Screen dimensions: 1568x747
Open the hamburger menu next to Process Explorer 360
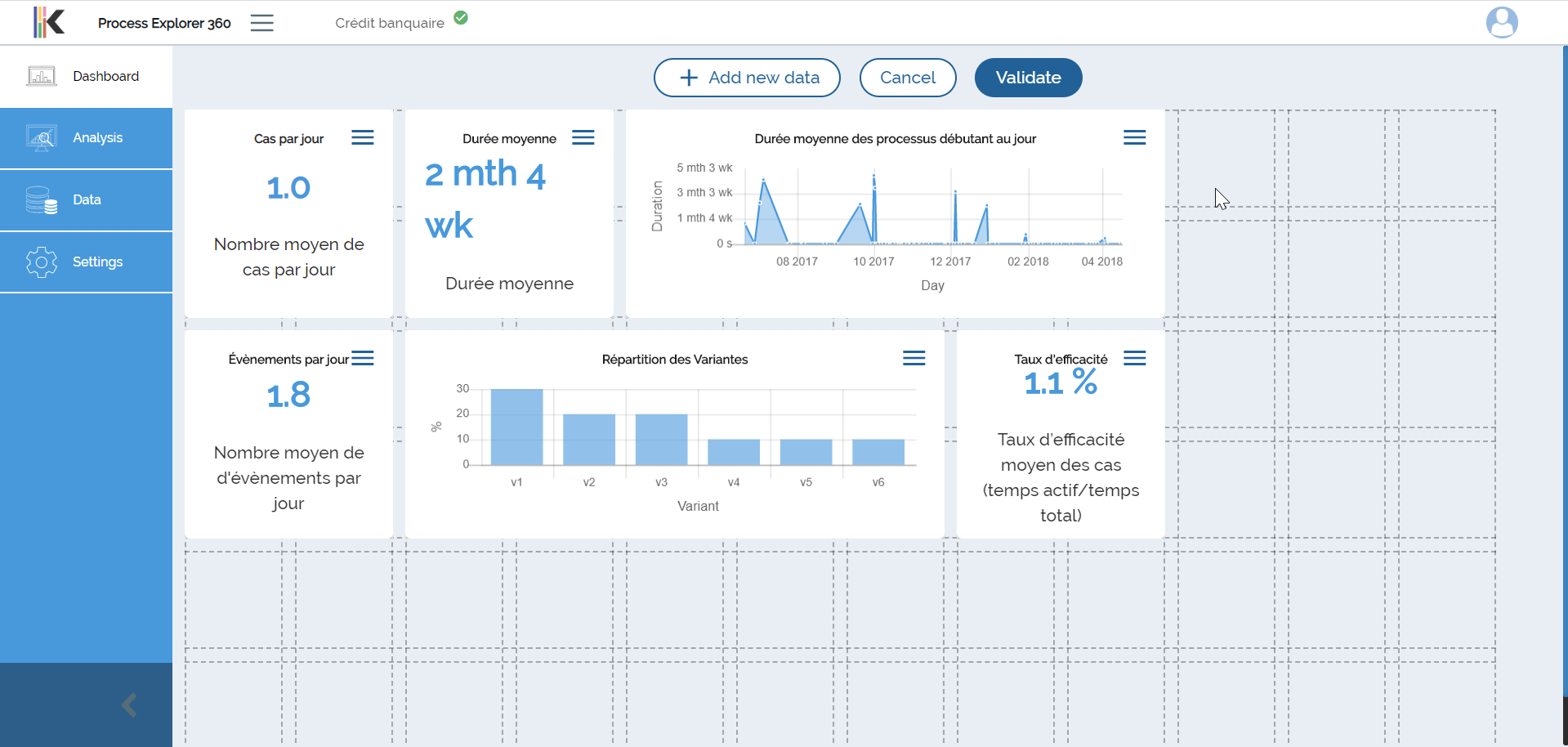pyautogui.click(x=261, y=23)
